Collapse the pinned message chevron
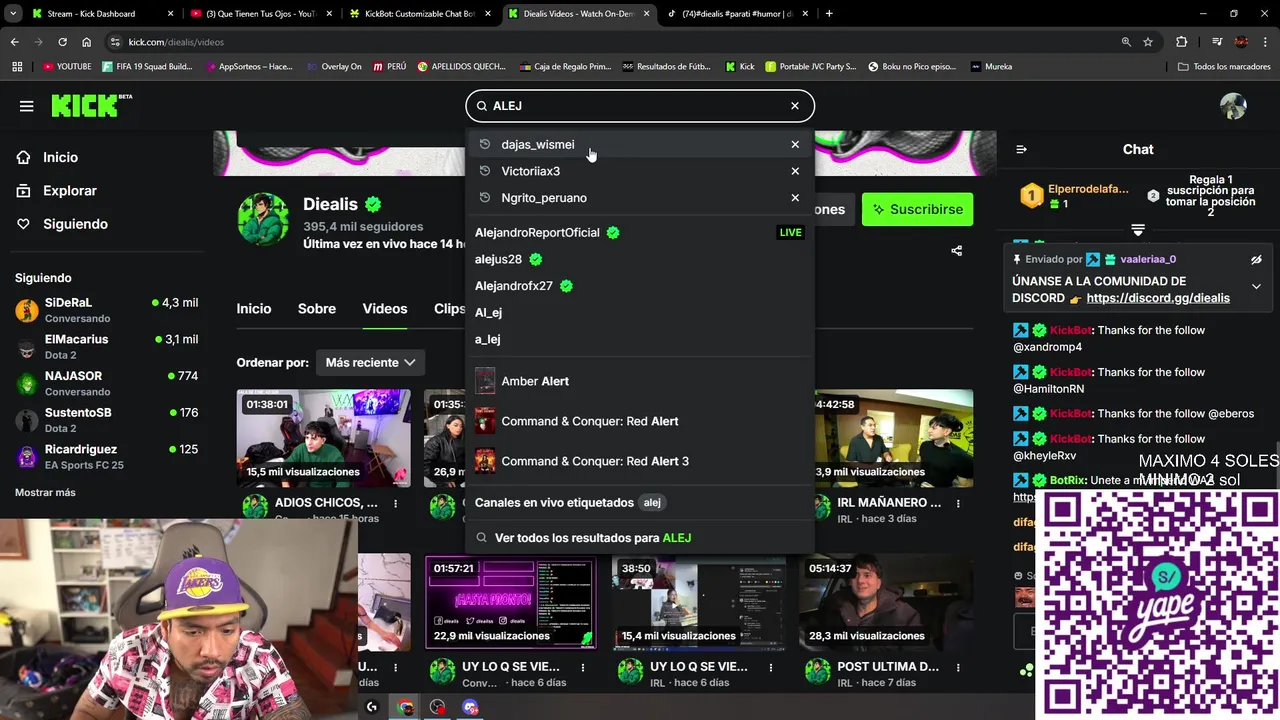 pyautogui.click(x=1257, y=286)
